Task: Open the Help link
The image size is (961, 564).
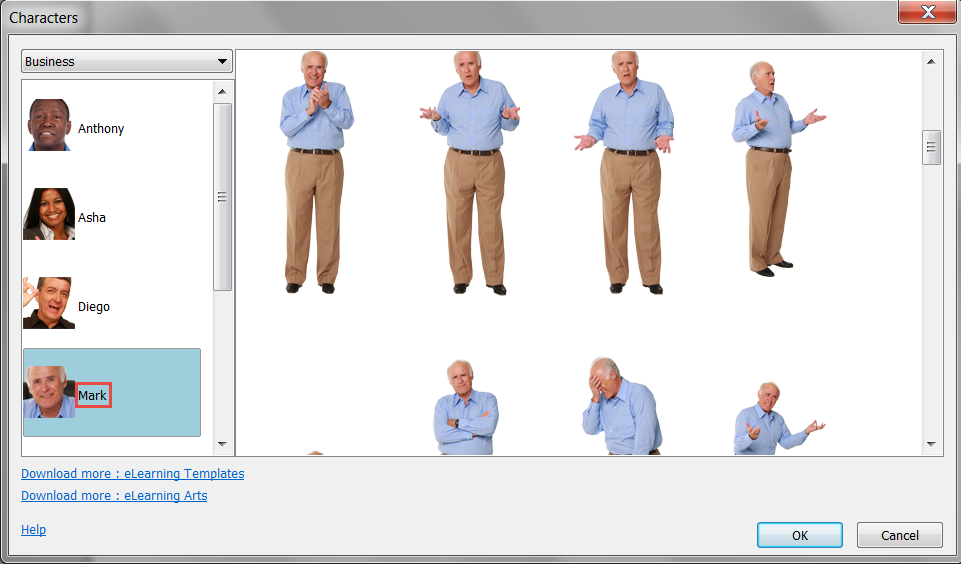Action: pyautogui.click(x=34, y=530)
